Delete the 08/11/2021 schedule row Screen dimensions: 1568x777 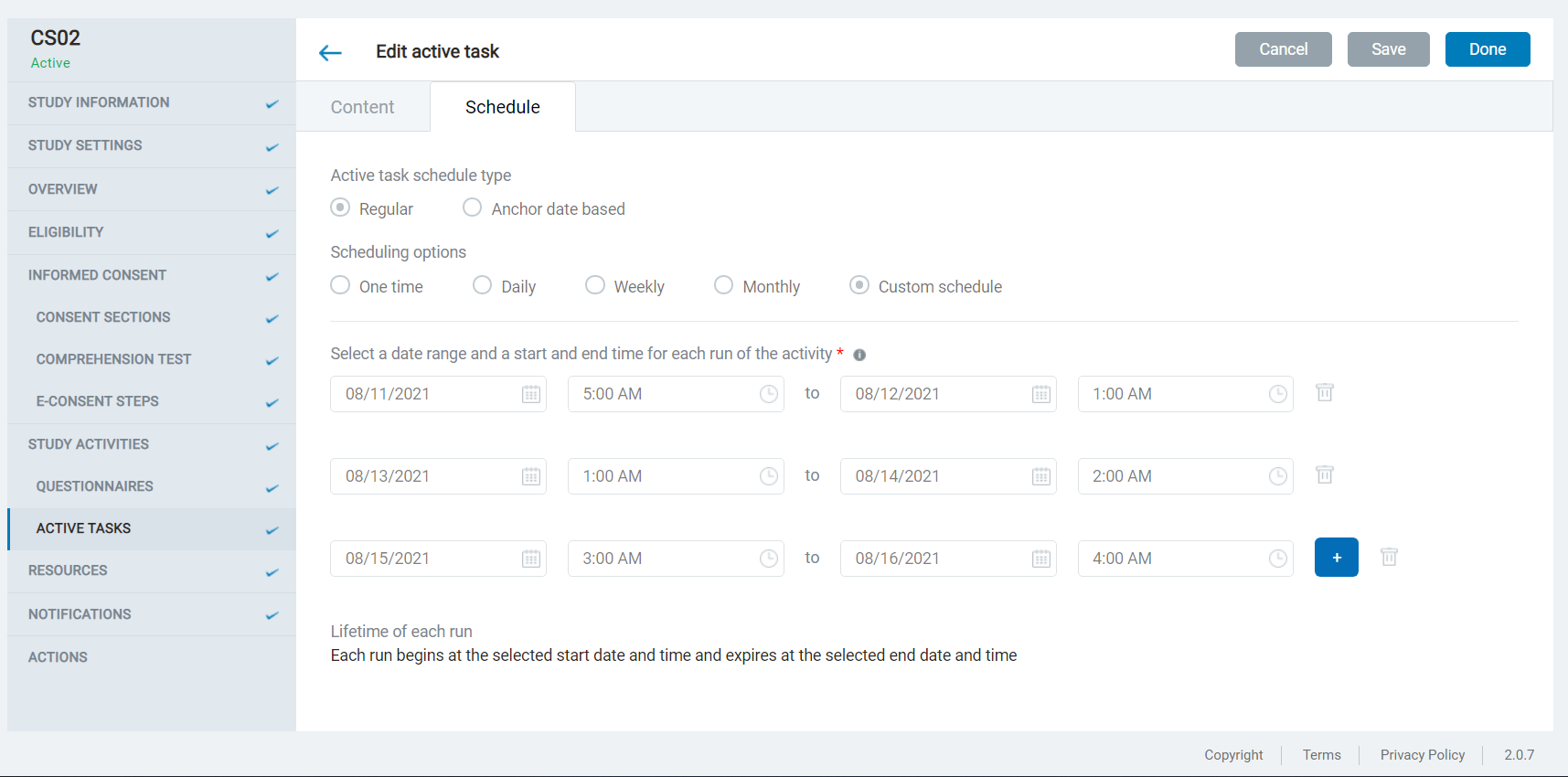point(1325,392)
